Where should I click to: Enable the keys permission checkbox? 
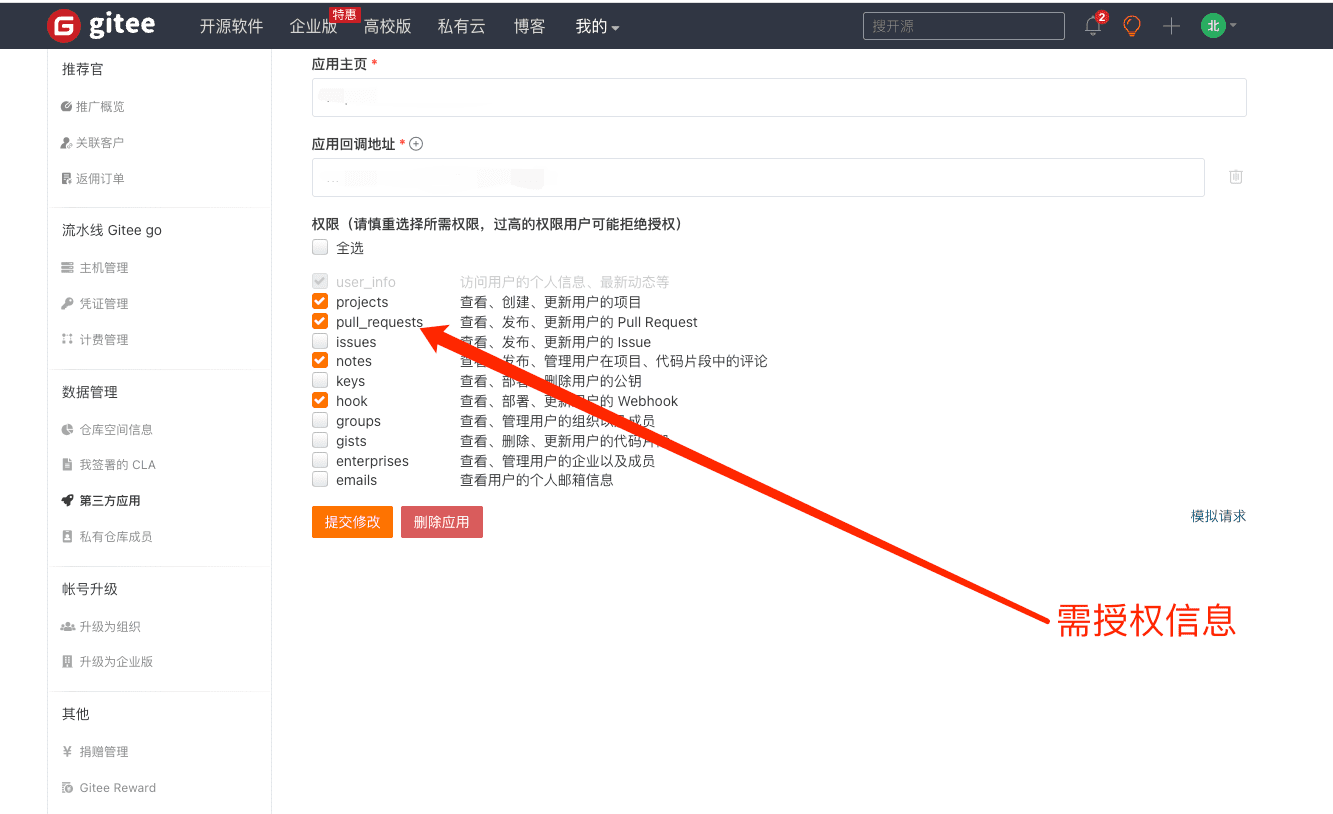pyautogui.click(x=320, y=381)
